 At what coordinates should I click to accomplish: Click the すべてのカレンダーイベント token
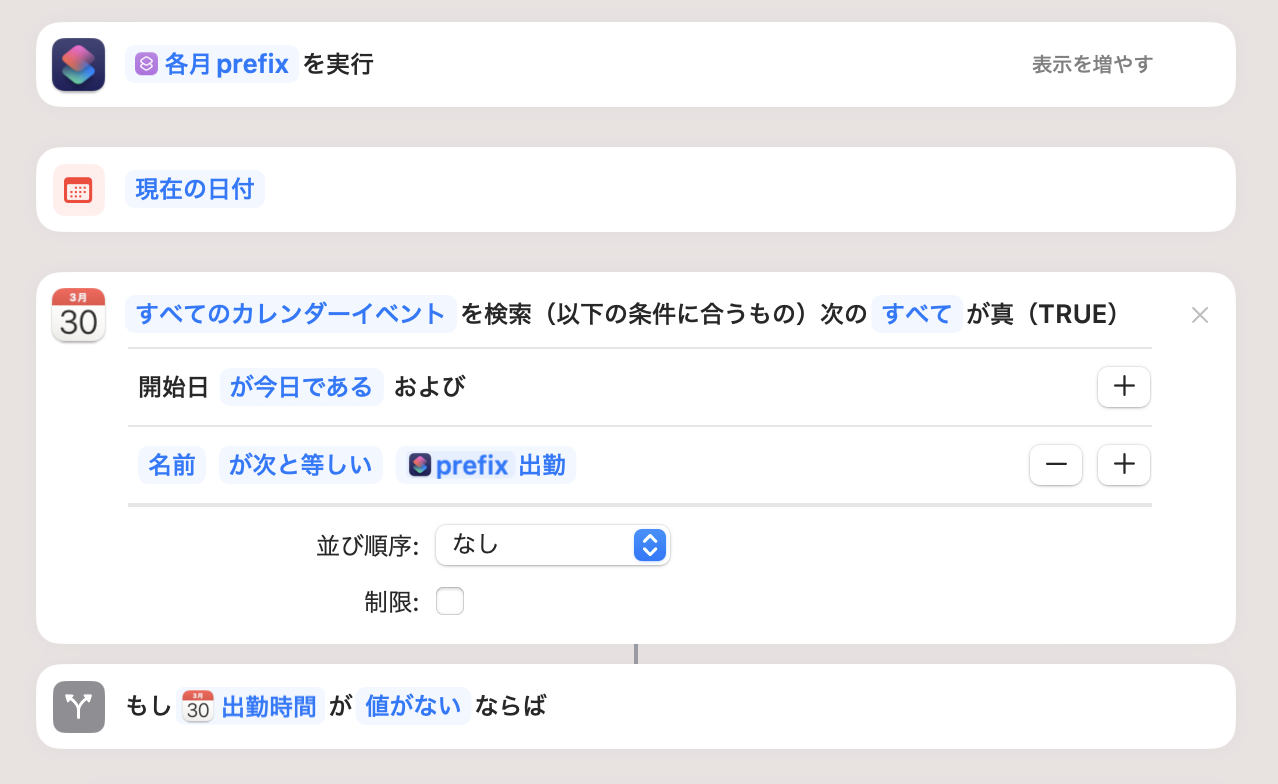(x=290, y=314)
